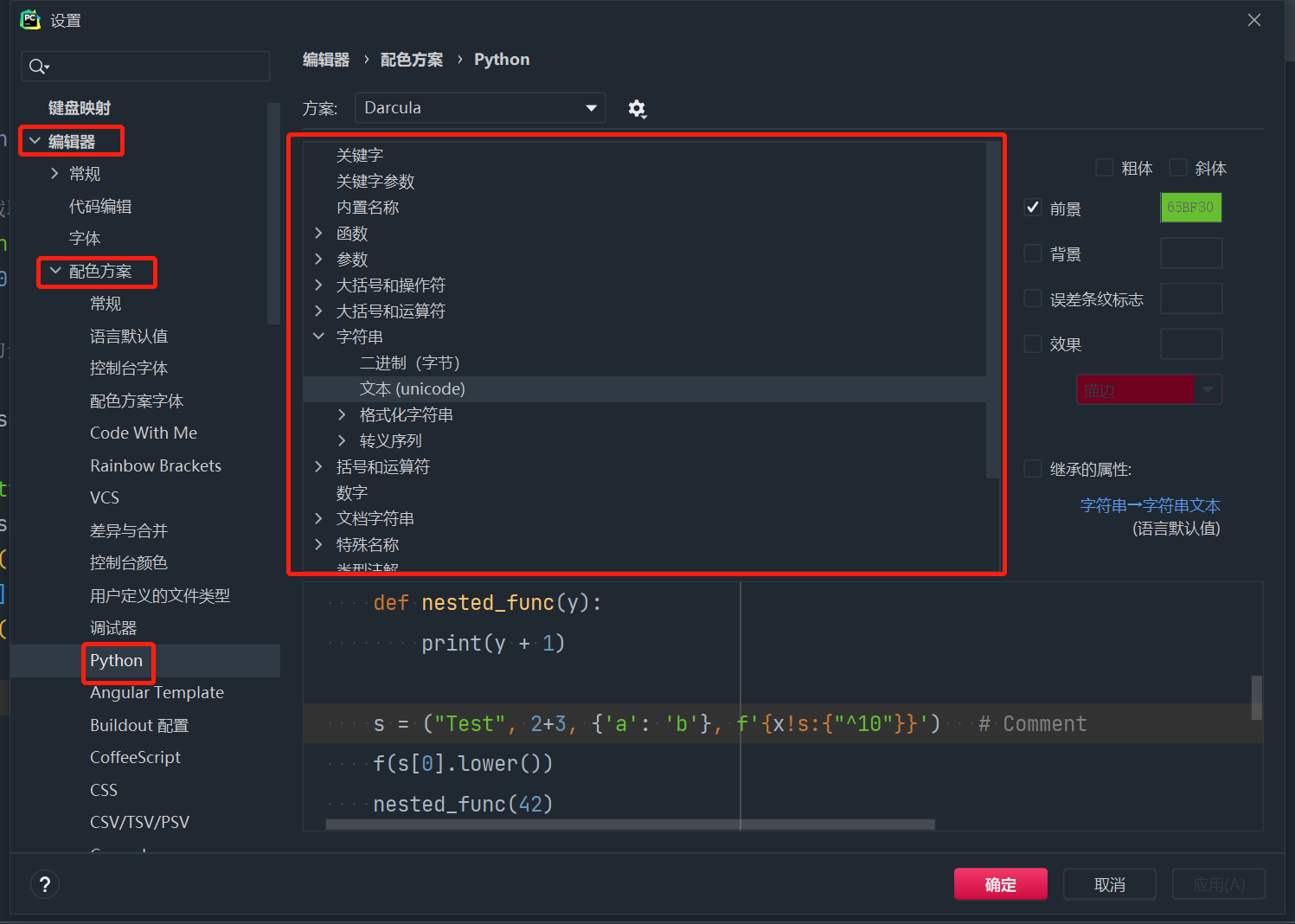Click the help question mark button

tap(45, 884)
